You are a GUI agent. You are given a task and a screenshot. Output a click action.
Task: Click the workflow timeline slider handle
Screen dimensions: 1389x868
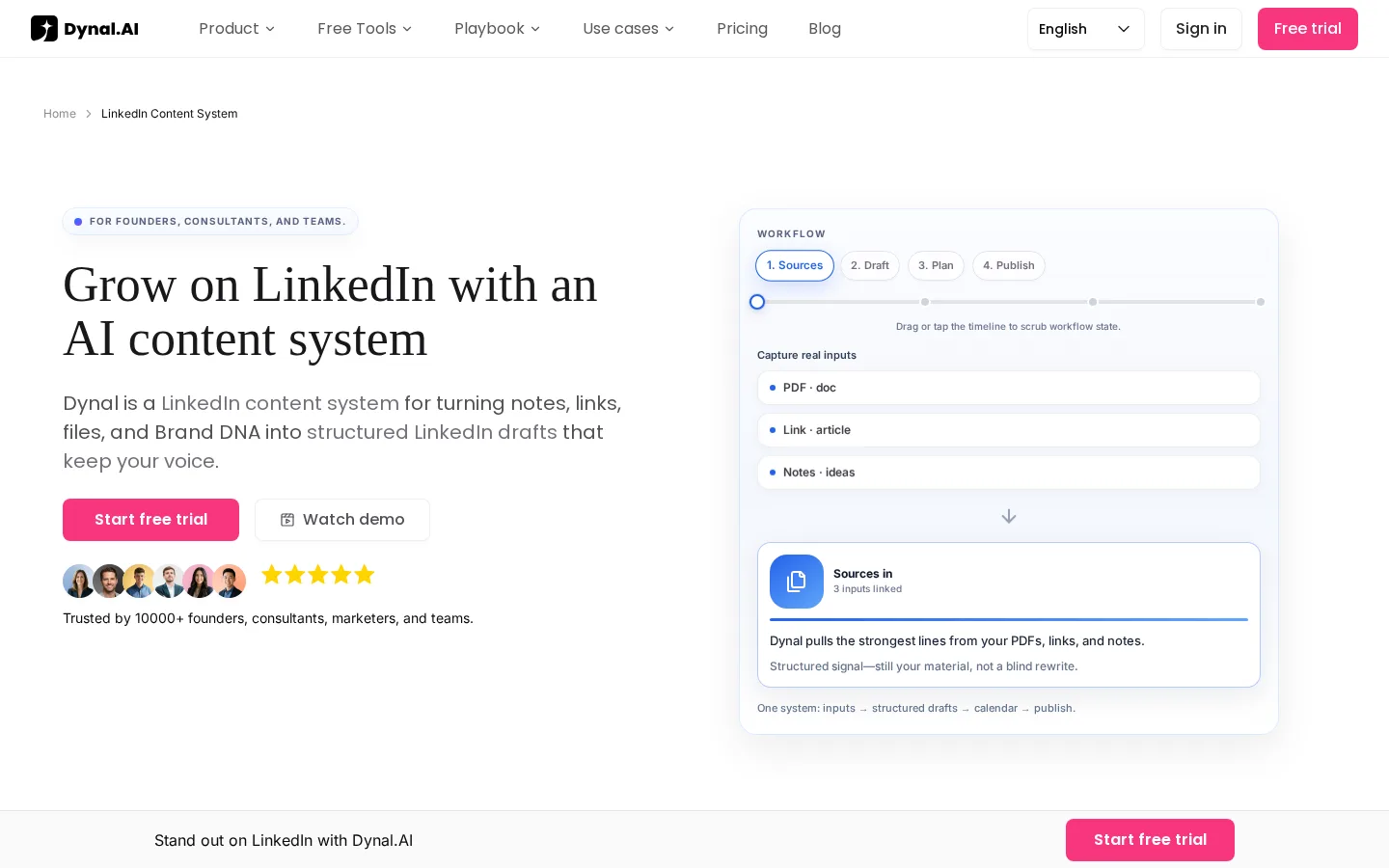[757, 302]
